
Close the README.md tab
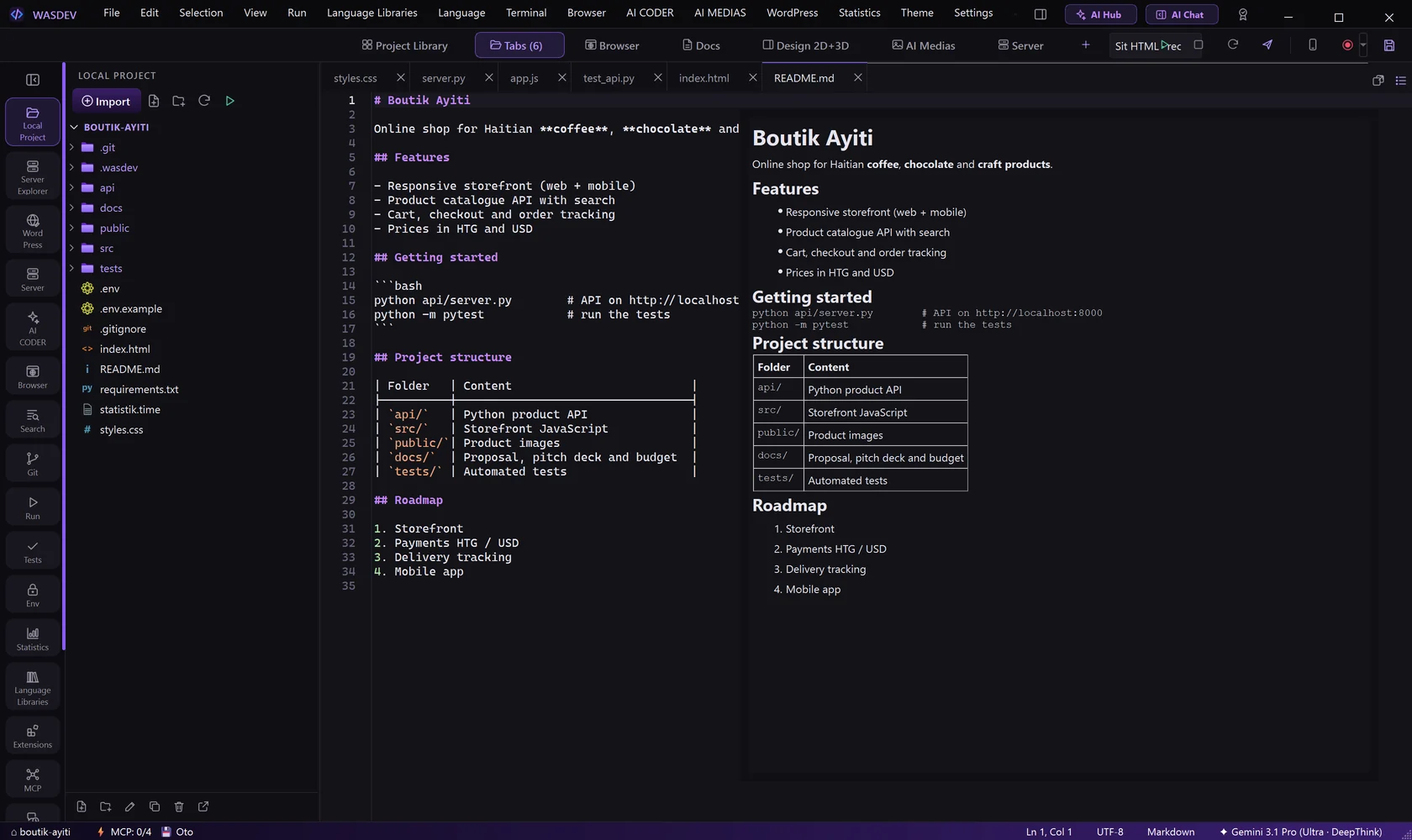pyautogui.click(x=858, y=77)
